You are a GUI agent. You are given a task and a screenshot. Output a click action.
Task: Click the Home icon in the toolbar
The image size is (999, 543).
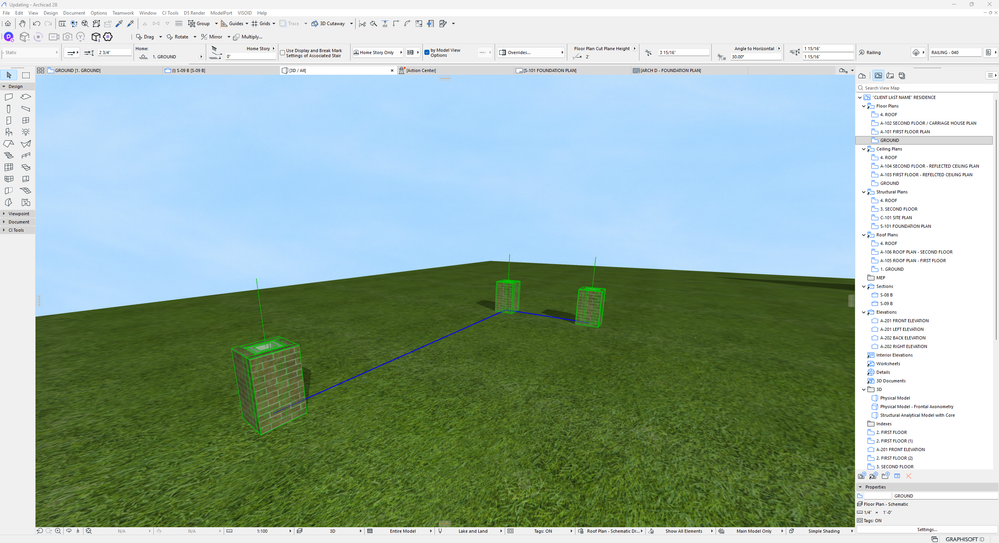pos(8,24)
